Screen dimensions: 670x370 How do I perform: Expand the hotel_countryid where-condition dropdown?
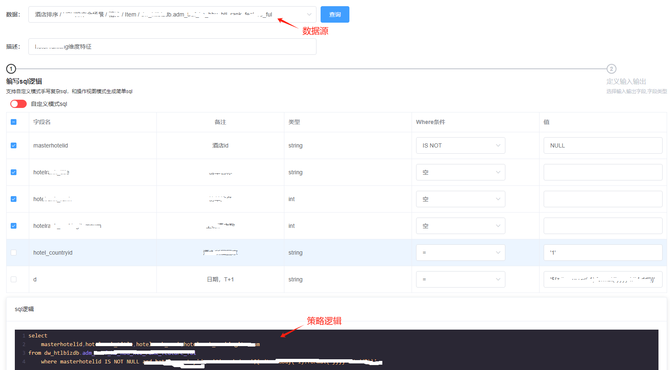(461, 253)
